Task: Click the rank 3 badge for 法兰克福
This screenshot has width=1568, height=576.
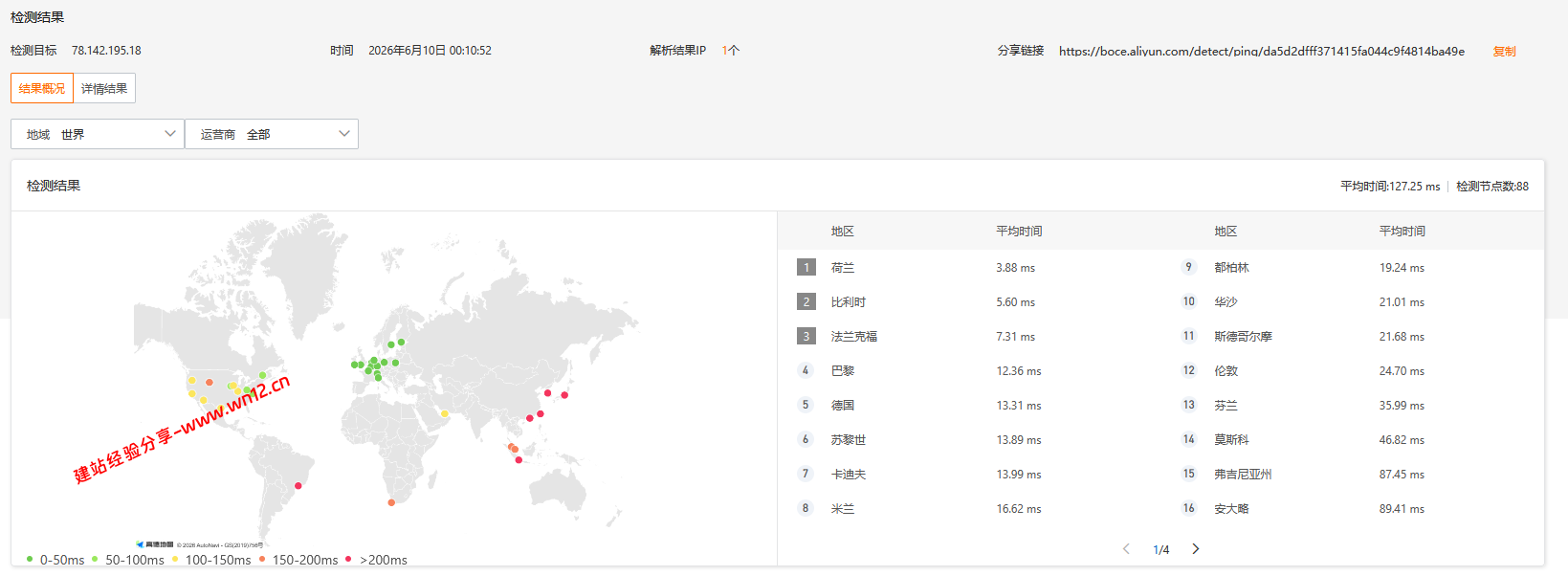Action: (806, 337)
